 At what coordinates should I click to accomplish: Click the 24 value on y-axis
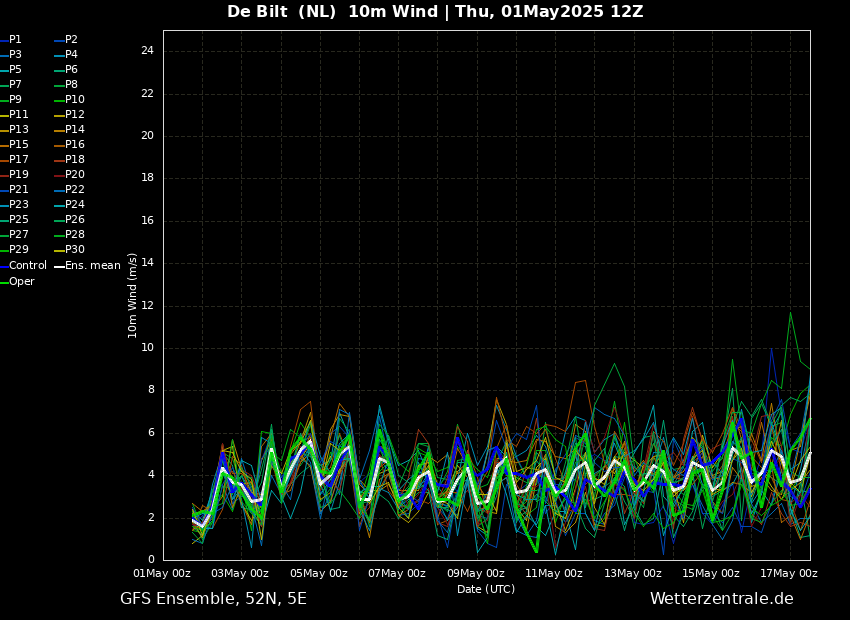(146, 51)
